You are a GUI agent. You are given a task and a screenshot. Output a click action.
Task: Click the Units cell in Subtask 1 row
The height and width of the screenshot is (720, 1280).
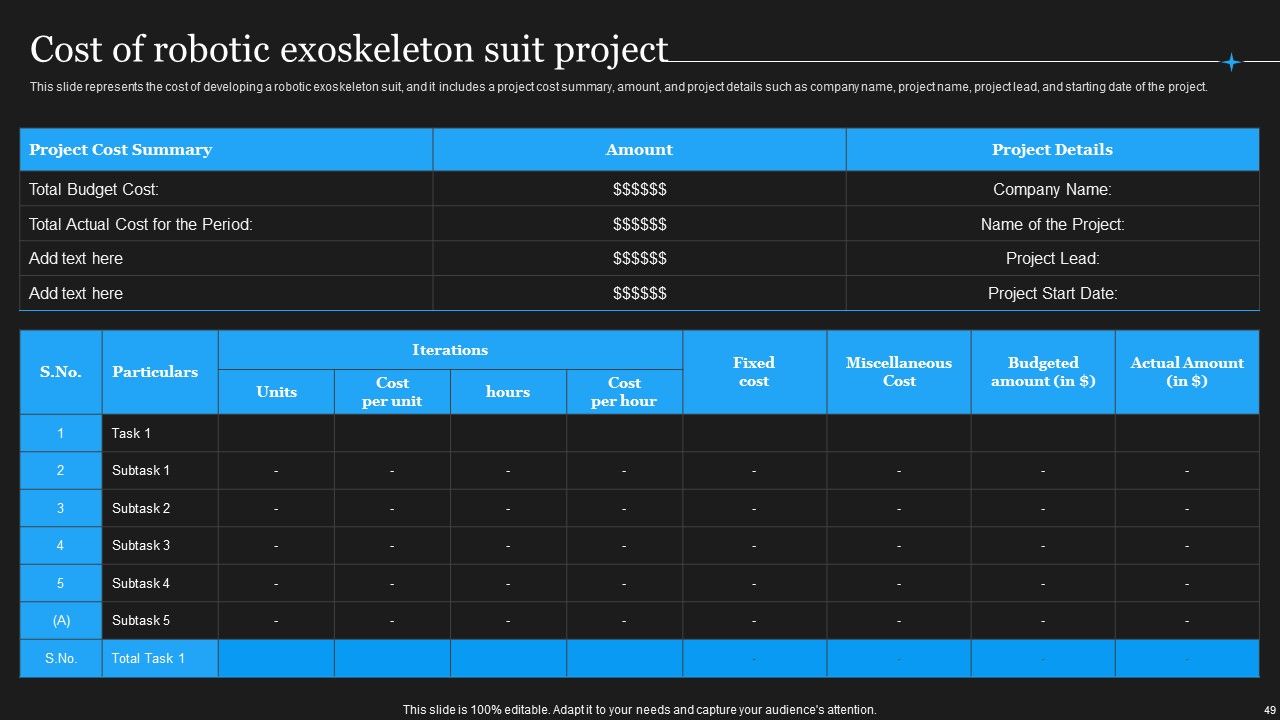pos(276,470)
